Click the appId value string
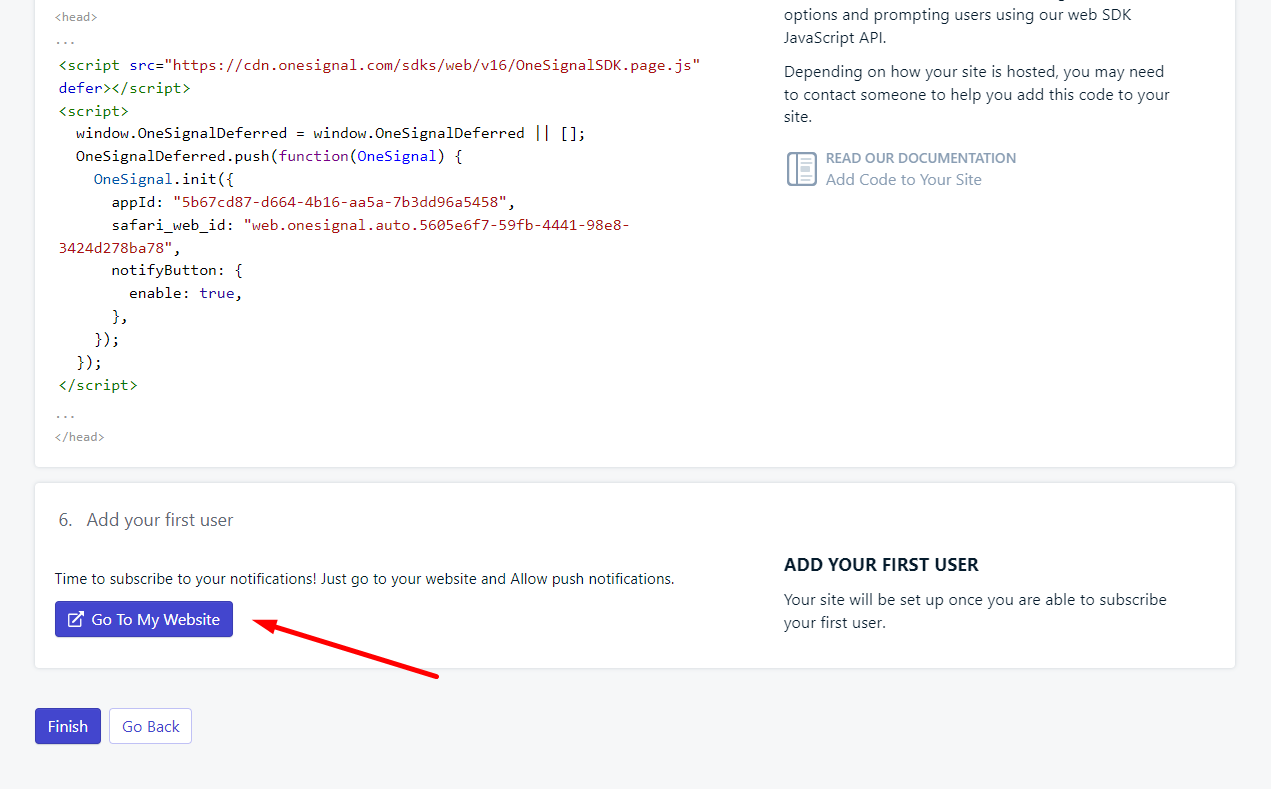This screenshot has height=789, width=1271. pos(340,202)
